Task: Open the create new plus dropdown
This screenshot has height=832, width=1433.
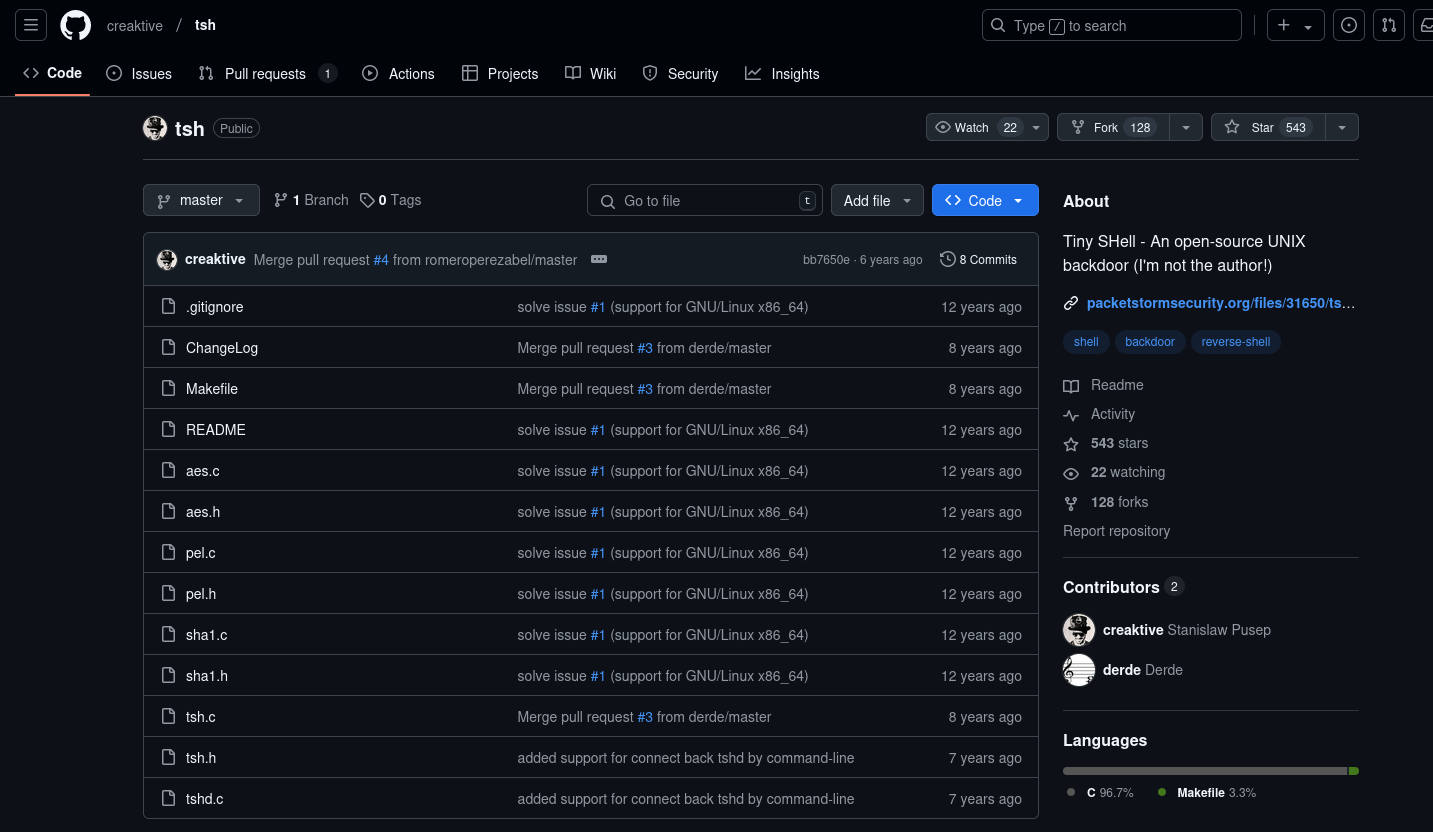Action: pos(1296,25)
